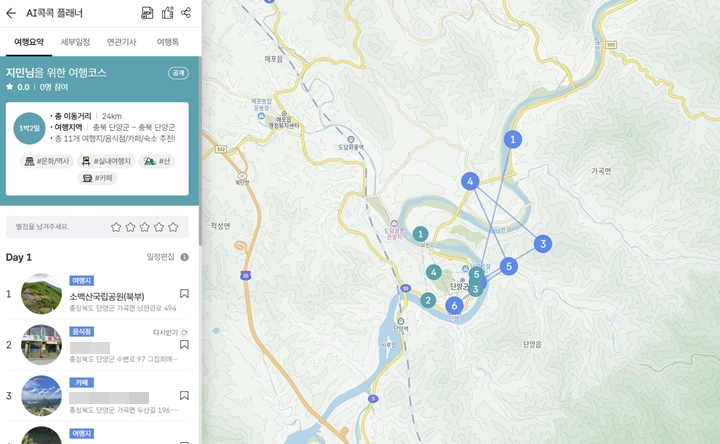This screenshot has height=444, width=720.
Task: Open the save document icon in header
Action: pos(147,13)
